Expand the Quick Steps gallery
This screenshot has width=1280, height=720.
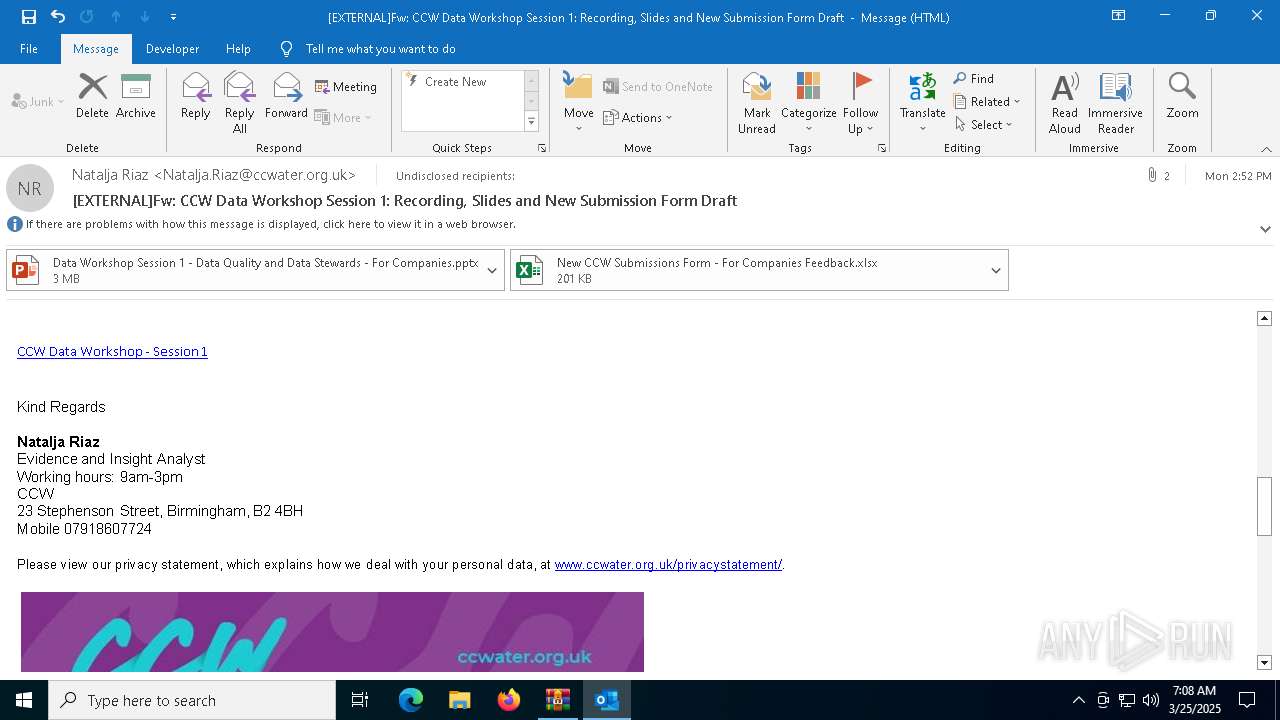(x=531, y=122)
